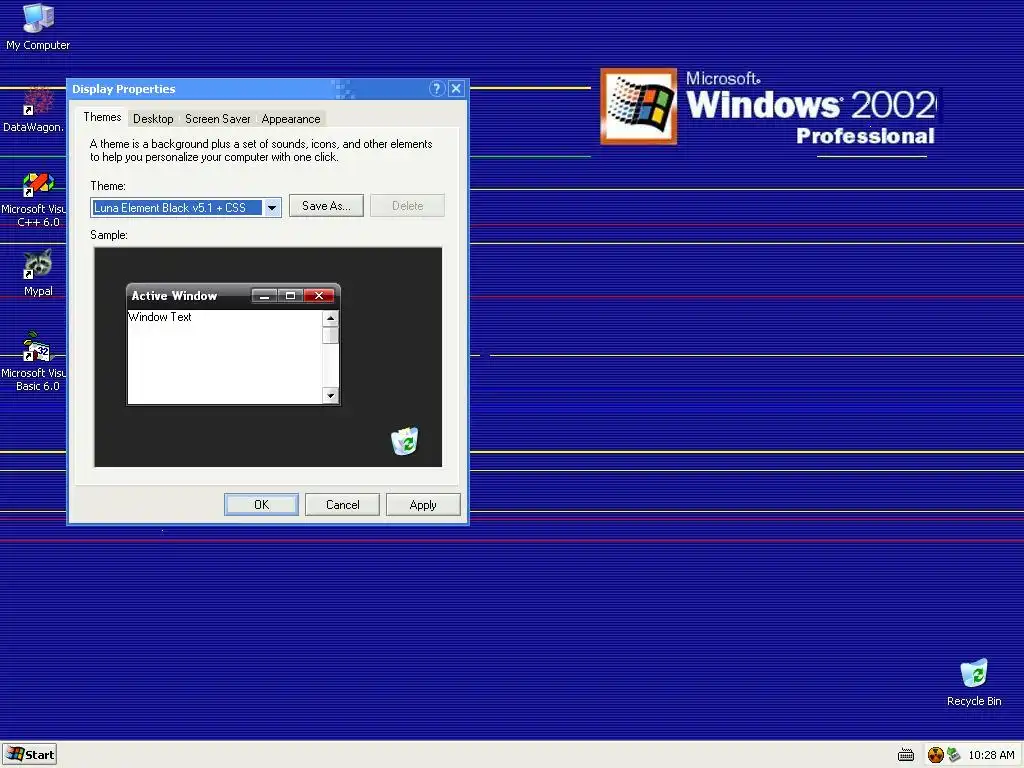Click the sample scrollbar thumb
The image size is (1024, 768).
click(330, 335)
